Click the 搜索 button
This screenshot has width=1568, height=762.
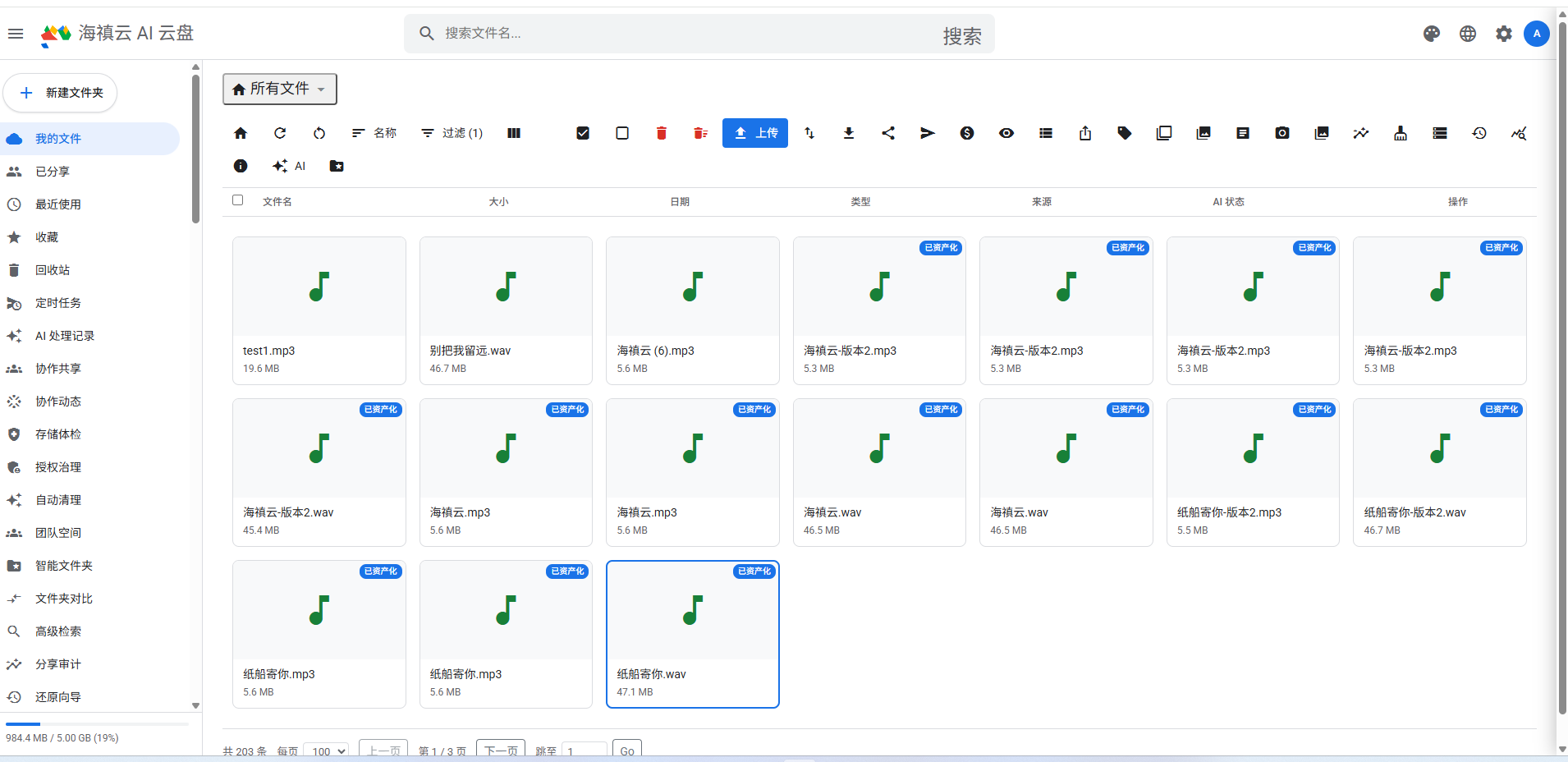point(962,35)
